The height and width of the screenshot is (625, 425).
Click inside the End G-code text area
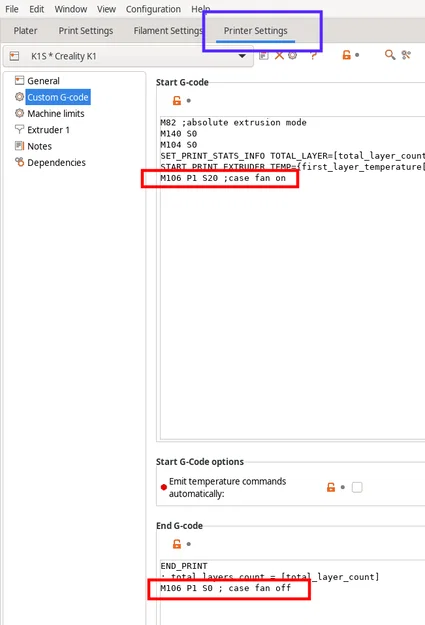[293, 592]
